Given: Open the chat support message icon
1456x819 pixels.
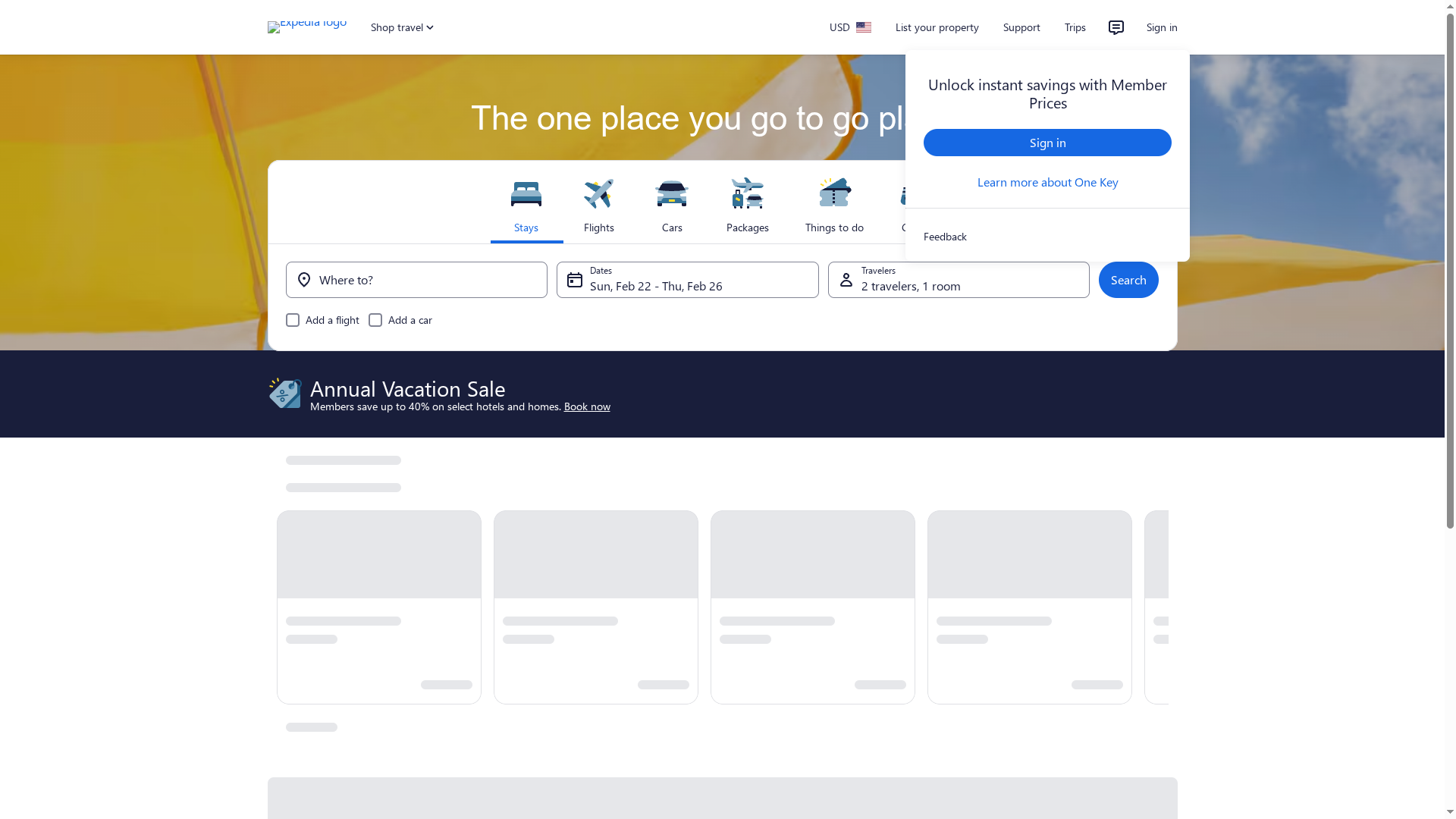Looking at the screenshot, I should 1116,27.
